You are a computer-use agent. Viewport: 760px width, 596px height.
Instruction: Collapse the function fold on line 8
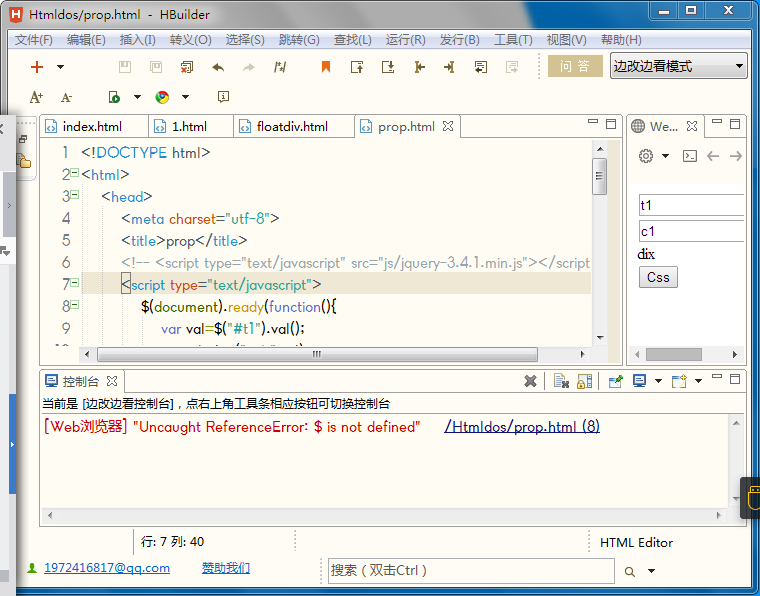point(75,304)
